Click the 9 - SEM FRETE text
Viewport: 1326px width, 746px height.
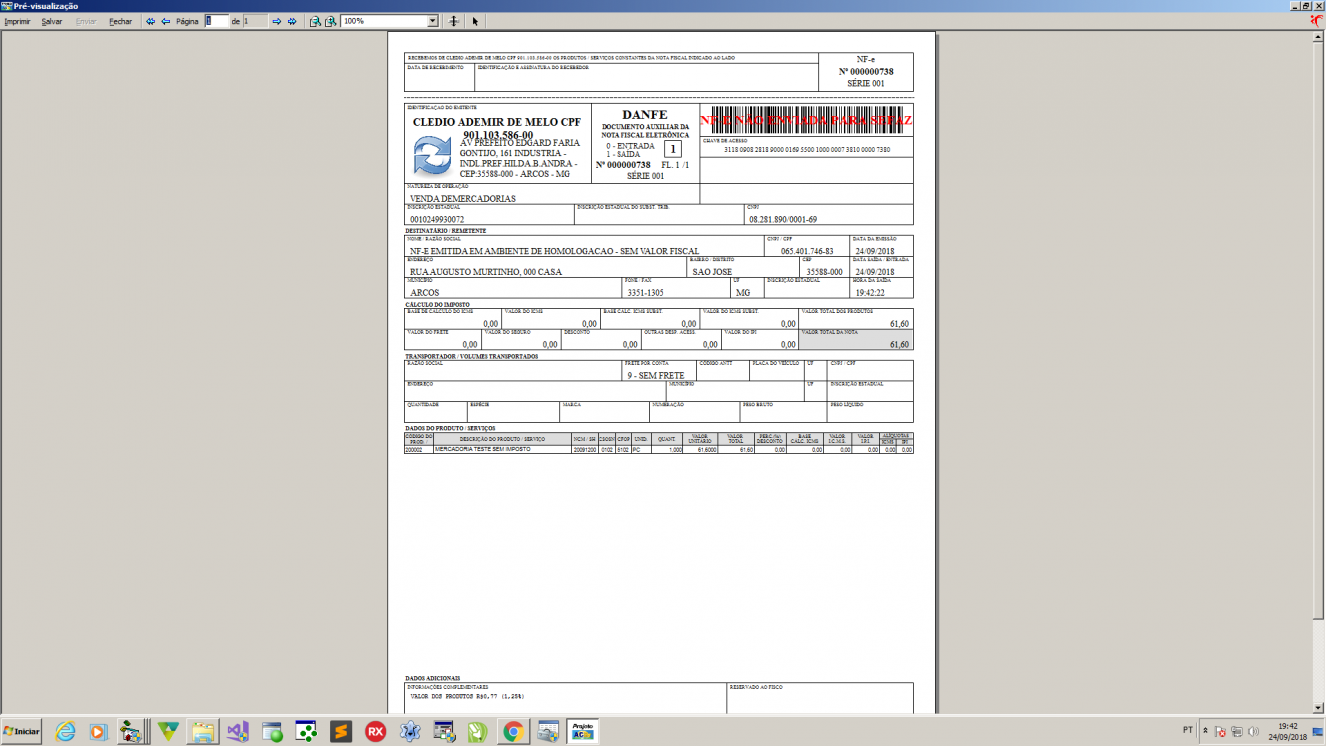coord(656,375)
